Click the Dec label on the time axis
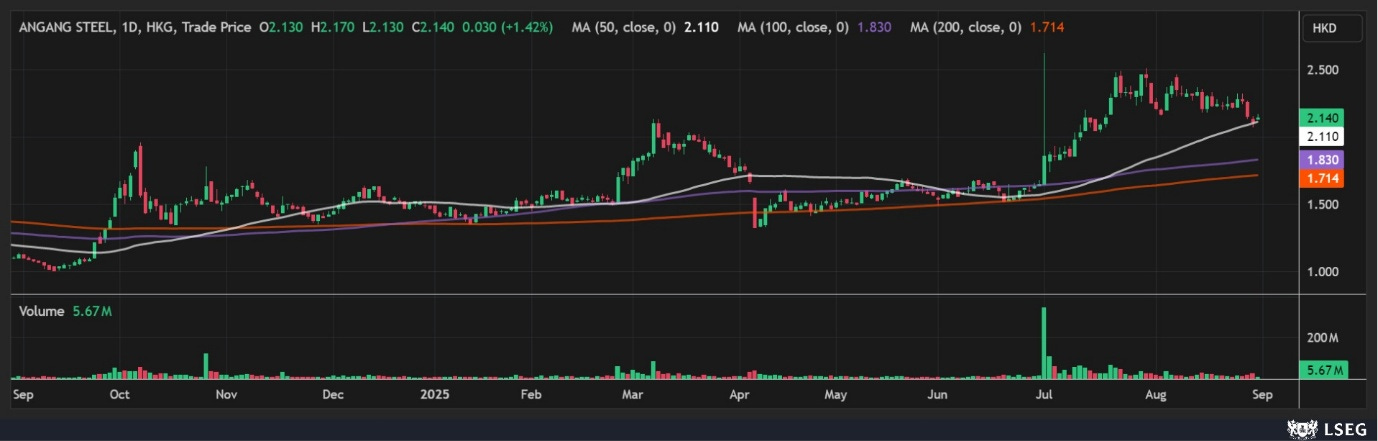 333,395
